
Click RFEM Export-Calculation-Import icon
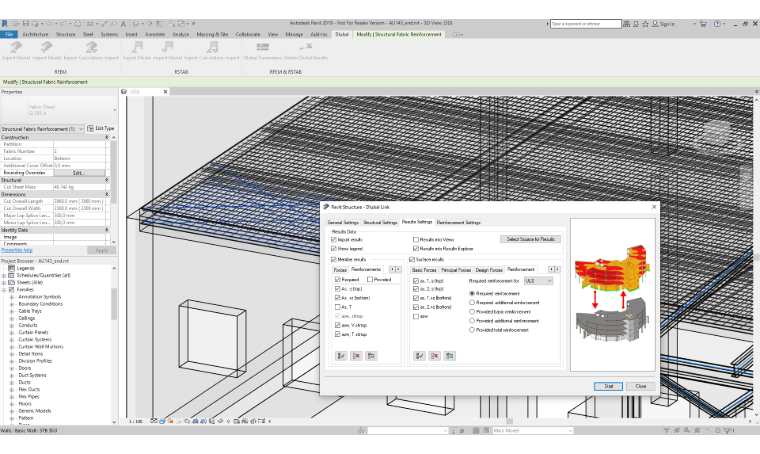(x=91, y=47)
